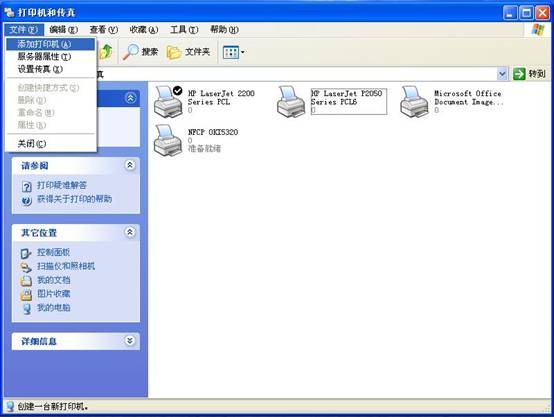Select the HP LaserJet P2050 Series PCL6 printer icon

(x=291, y=101)
